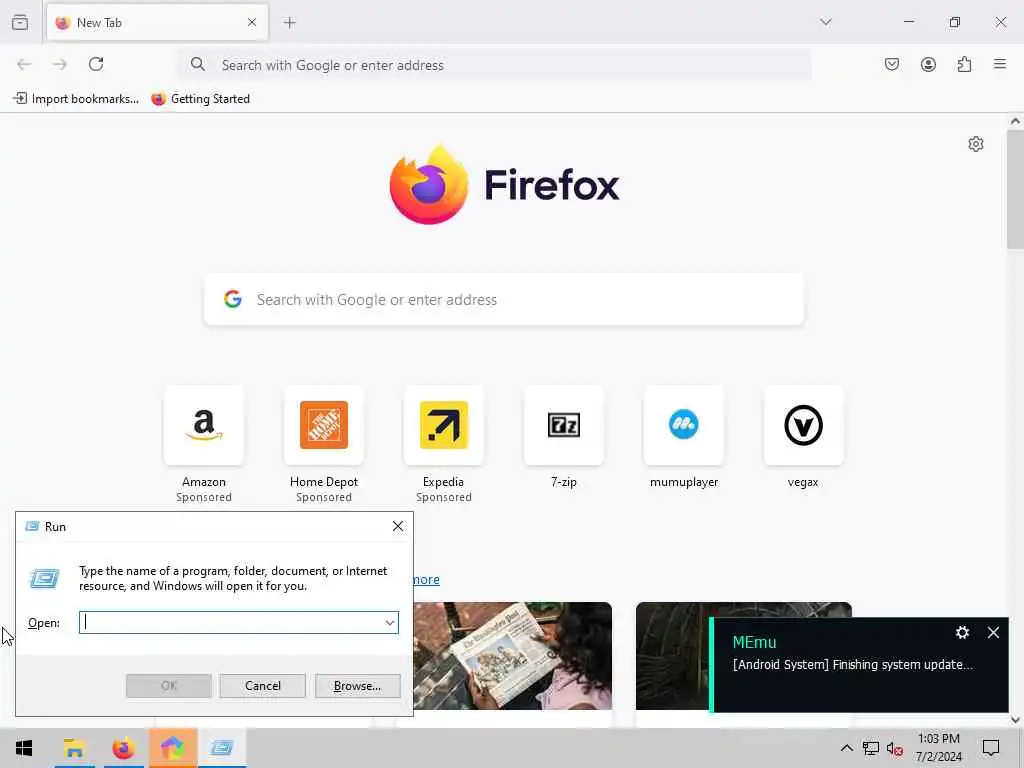This screenshot has height=768, width=1024.
Task: Open the New Tab personalize gear icon
Action: [976, 144]
